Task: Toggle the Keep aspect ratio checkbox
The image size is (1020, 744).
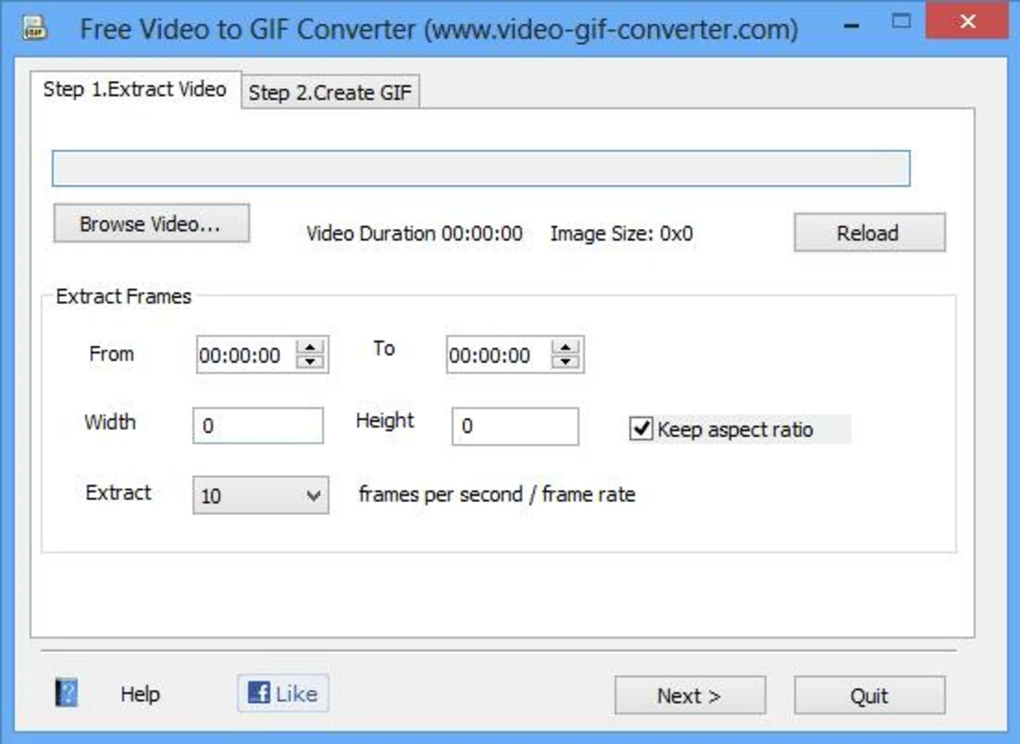Action: pyautogui.click(x=643, y=429)
